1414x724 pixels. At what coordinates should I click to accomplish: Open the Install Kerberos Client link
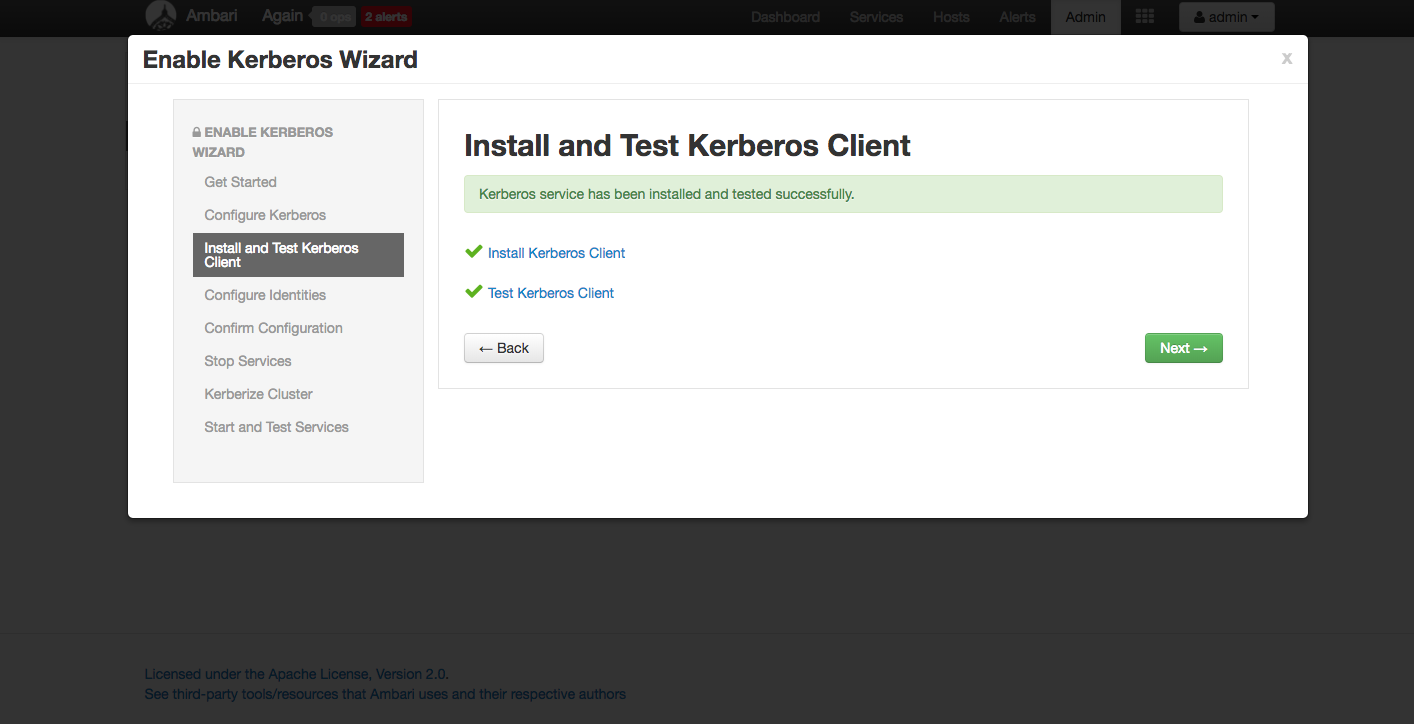point(556,253)
